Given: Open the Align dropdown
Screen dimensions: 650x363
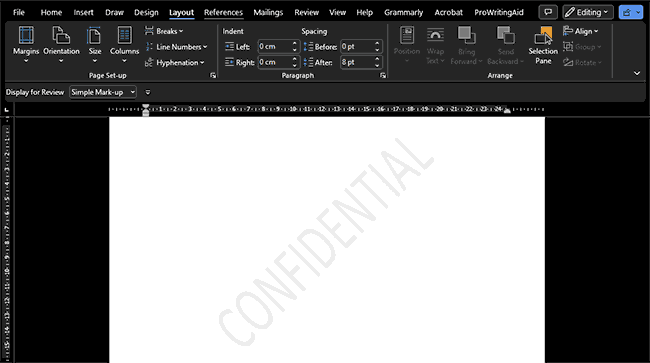Looking at the screenshot, I should coord(581,31).
